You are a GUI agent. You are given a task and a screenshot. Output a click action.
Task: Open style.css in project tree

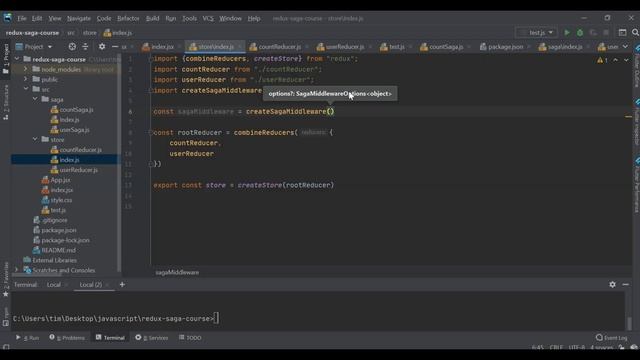pyautogui.click(x=61, y=200)
